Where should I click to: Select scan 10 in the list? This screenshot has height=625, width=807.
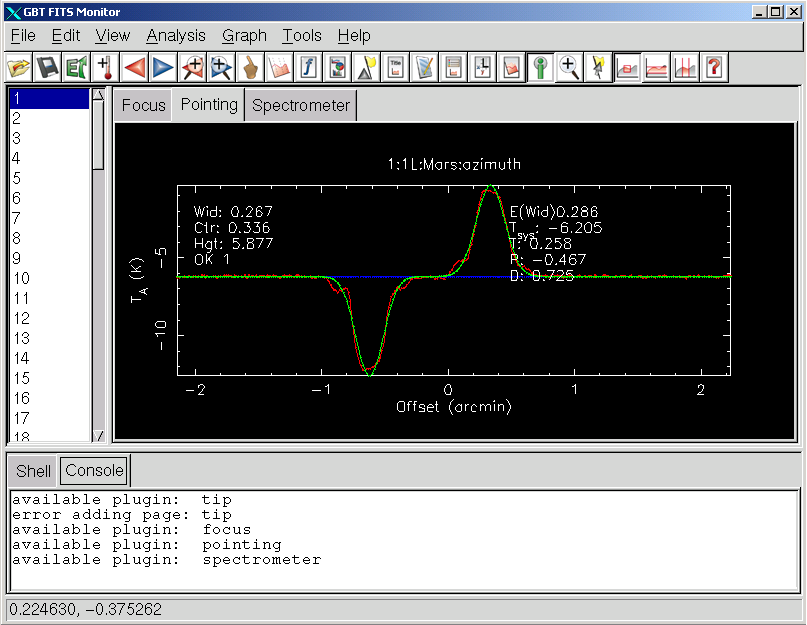tap(21, 278)
